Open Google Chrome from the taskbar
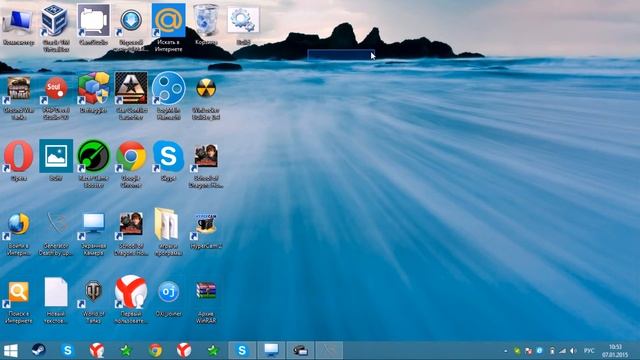Viewport: 640px width, 360px height. point(155,350)
